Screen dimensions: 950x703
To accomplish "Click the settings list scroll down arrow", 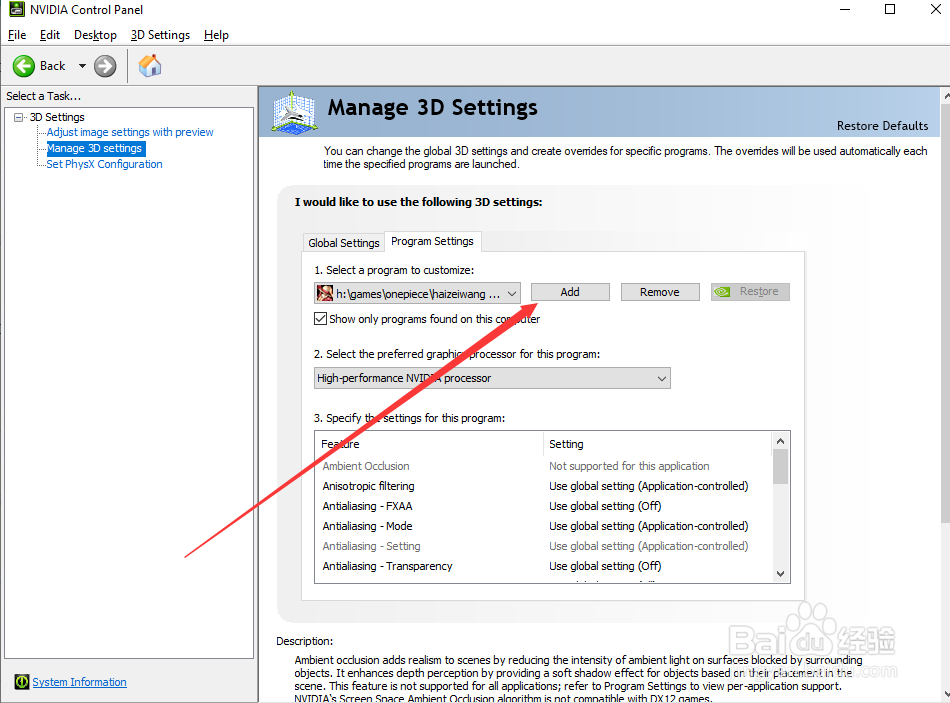I will coord(780,573).
